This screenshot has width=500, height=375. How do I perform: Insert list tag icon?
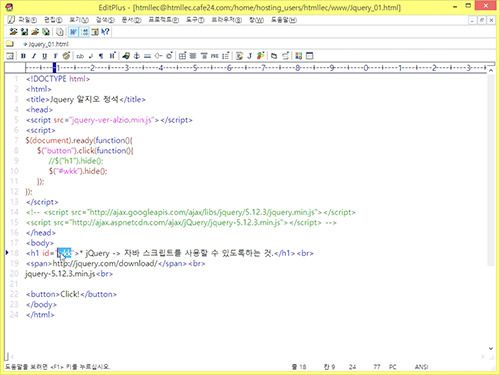226,56
